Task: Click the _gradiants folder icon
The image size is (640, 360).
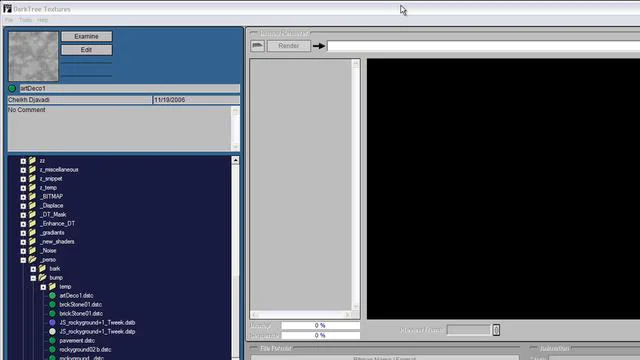Action: (x=32, y=232)
